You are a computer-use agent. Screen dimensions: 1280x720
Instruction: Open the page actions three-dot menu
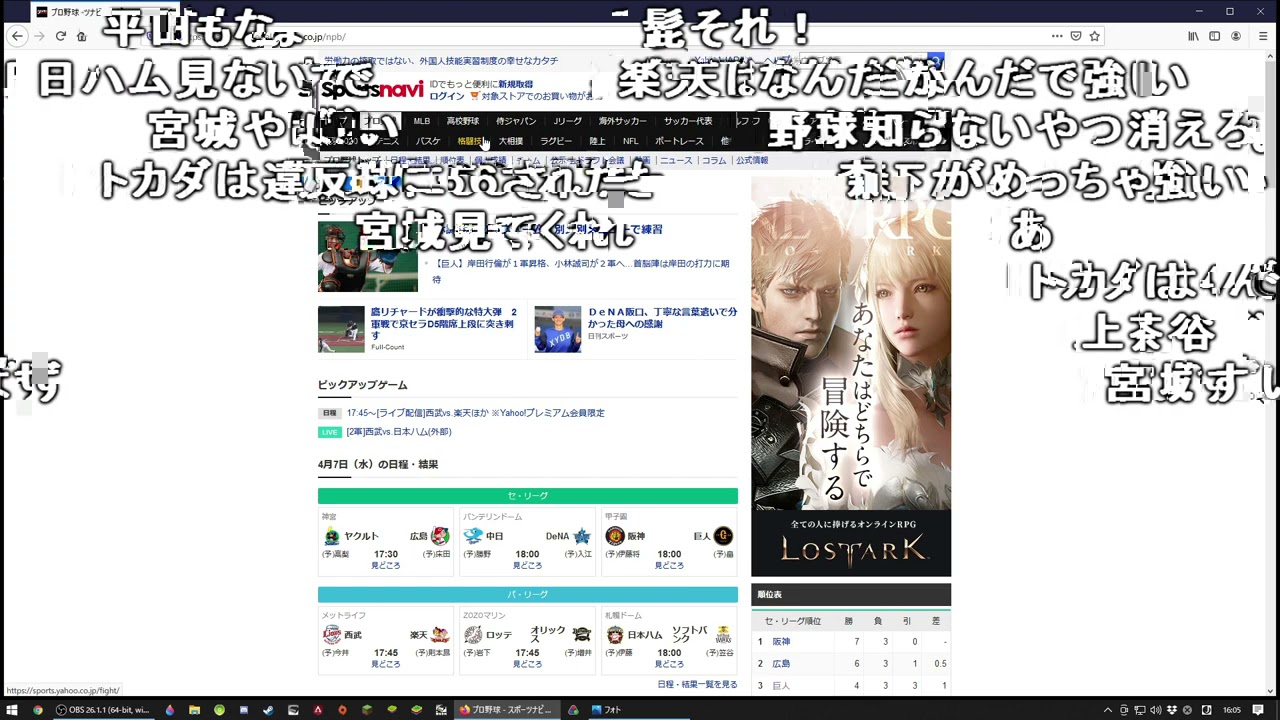pos(1057,36)
